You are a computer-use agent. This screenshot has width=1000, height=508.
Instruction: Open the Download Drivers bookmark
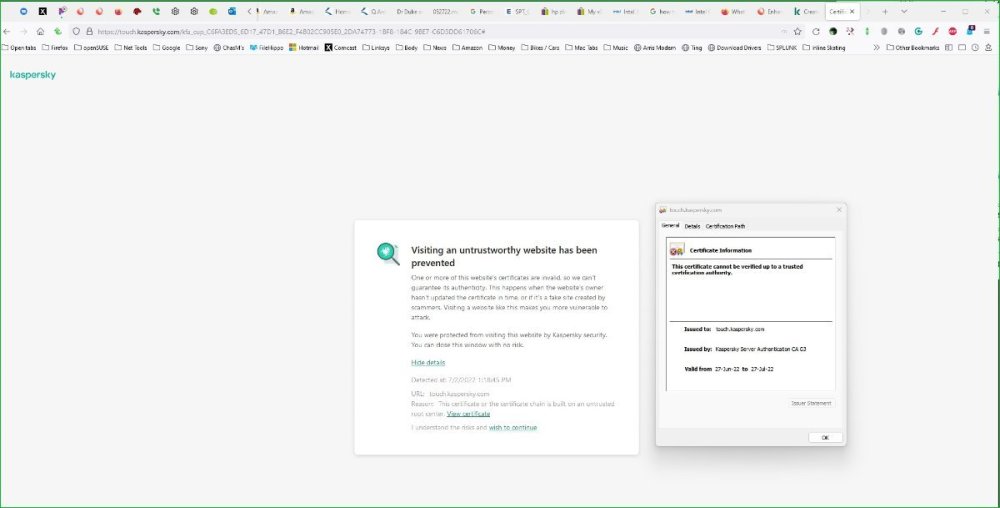(735, 47)
